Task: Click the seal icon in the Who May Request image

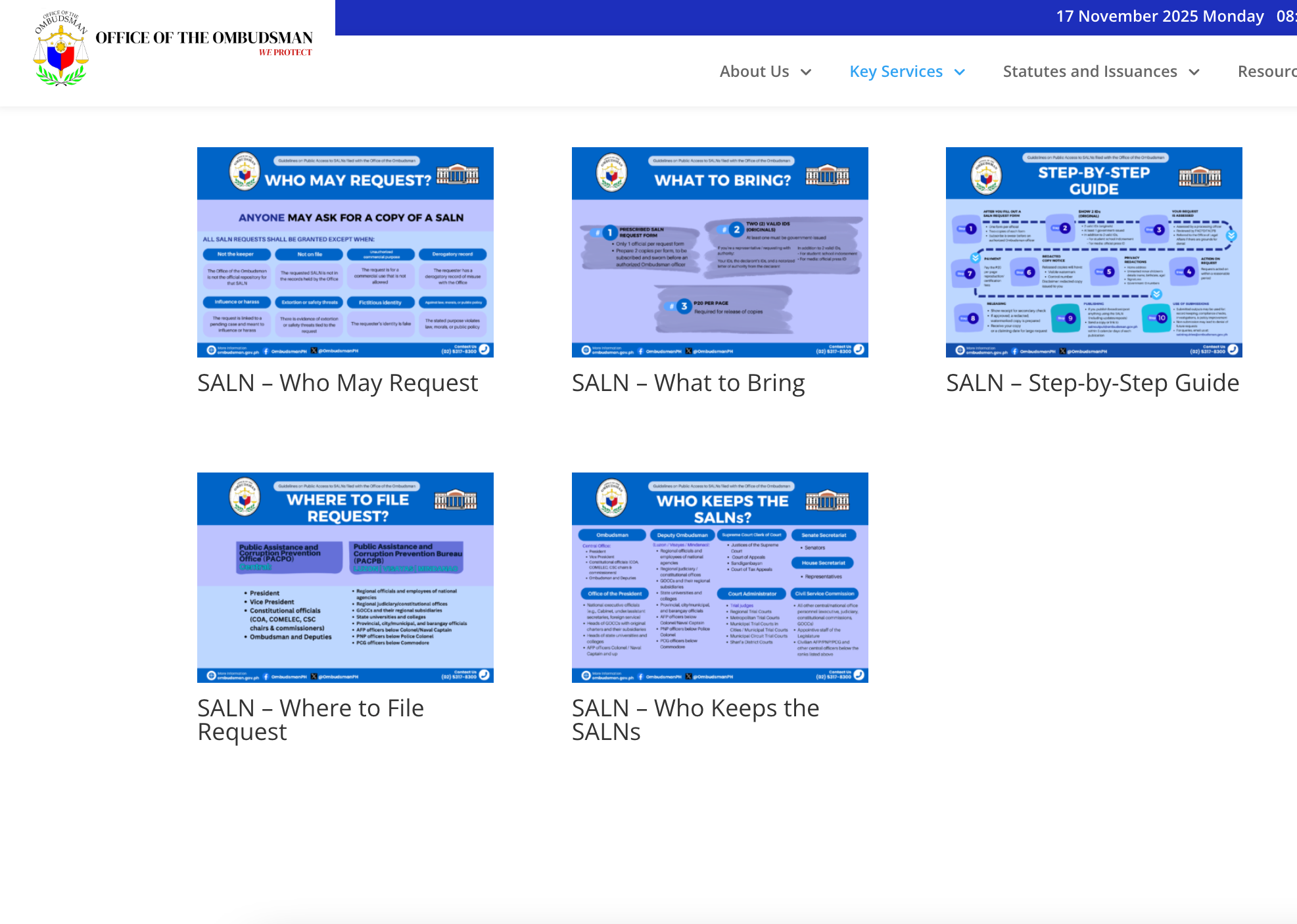Action: pyautogui.click(x=245, y=172)
